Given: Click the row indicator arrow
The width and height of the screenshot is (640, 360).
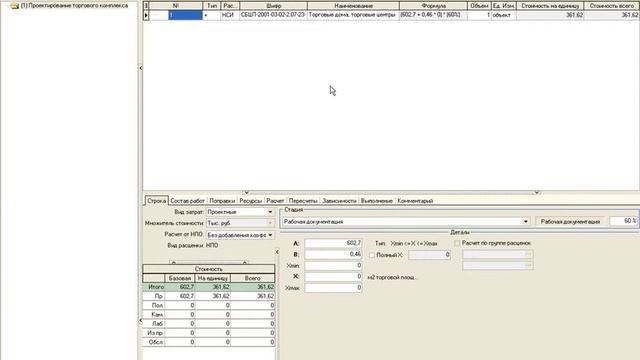Looking at the screenshot, I should [x=146, y=15].
